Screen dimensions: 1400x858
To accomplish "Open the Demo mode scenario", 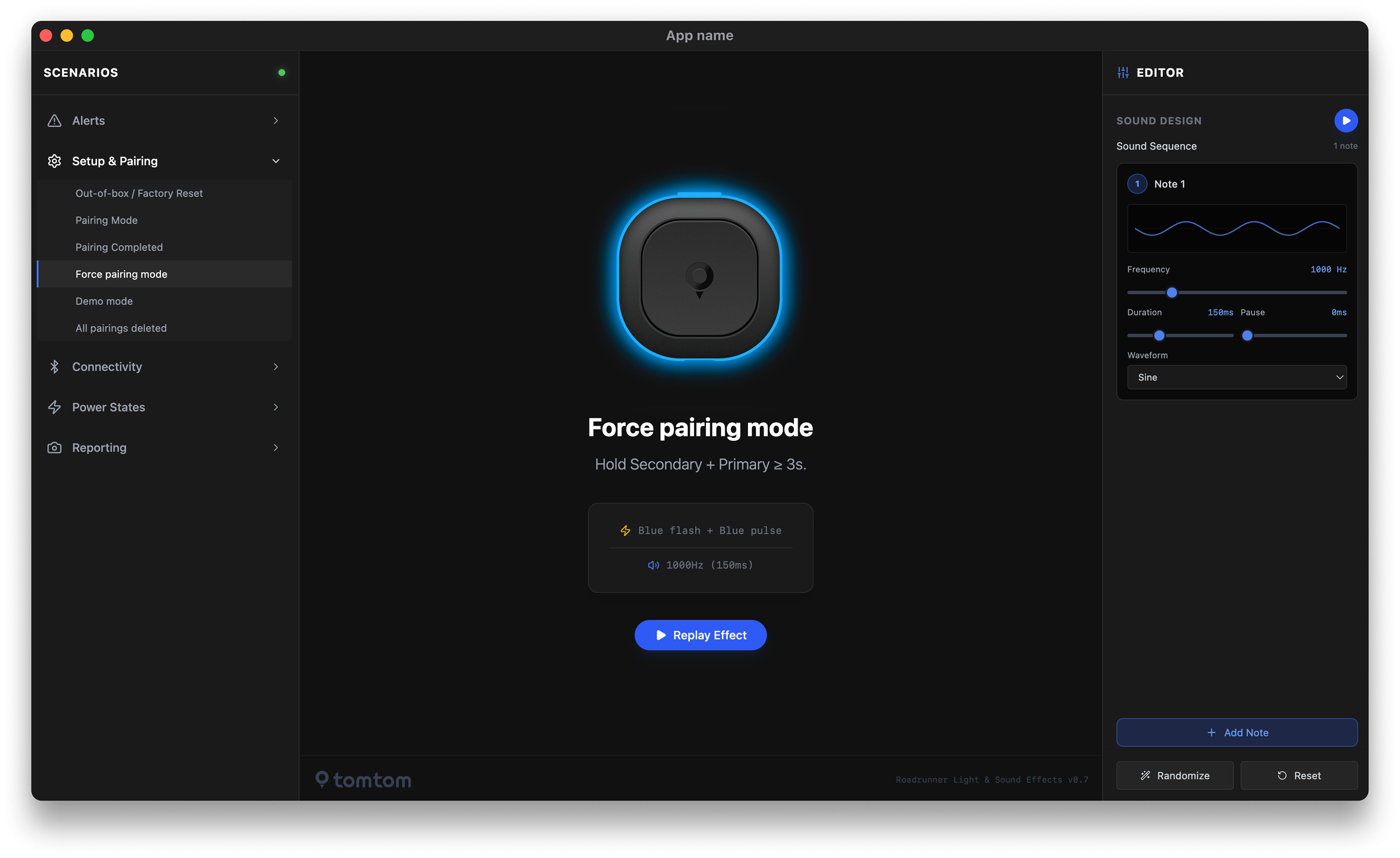I will click(104, 301).
